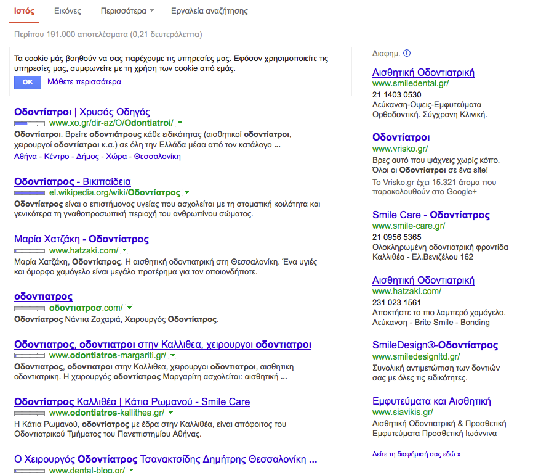Expand the Περισσότερα menu
The image size is (533, 473).
[127, 11]
